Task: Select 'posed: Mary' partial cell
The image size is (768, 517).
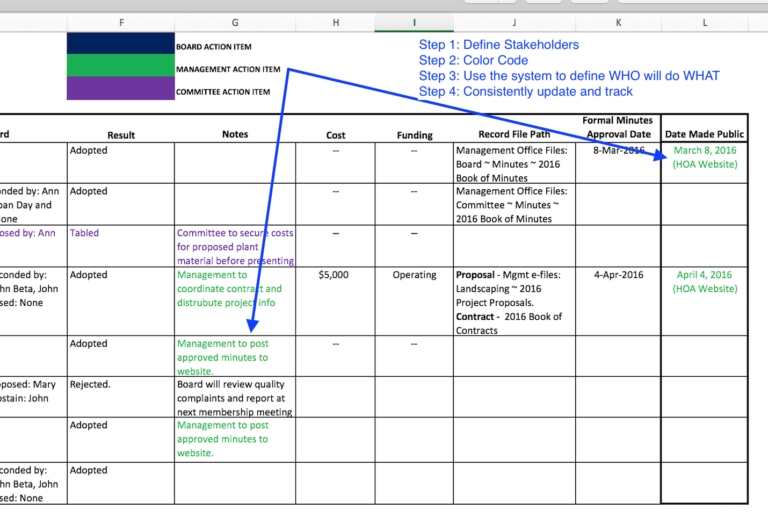Action: pyautogui.click(x=33, y=397)
